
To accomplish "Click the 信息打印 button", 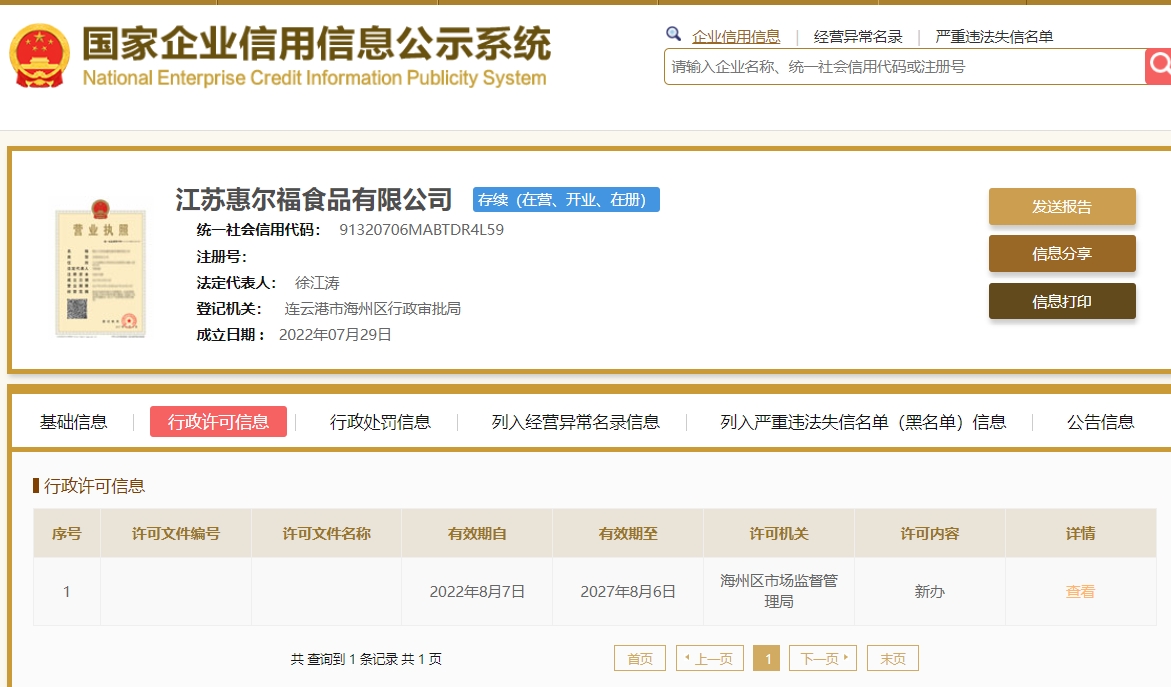I will pyautogui.click(x=1062, y=302).
